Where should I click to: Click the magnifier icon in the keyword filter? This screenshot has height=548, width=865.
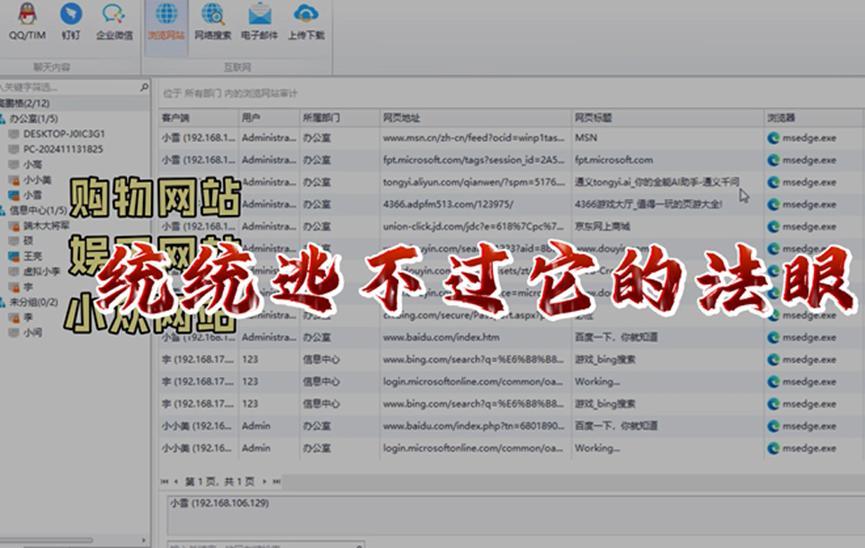[144, 87]
